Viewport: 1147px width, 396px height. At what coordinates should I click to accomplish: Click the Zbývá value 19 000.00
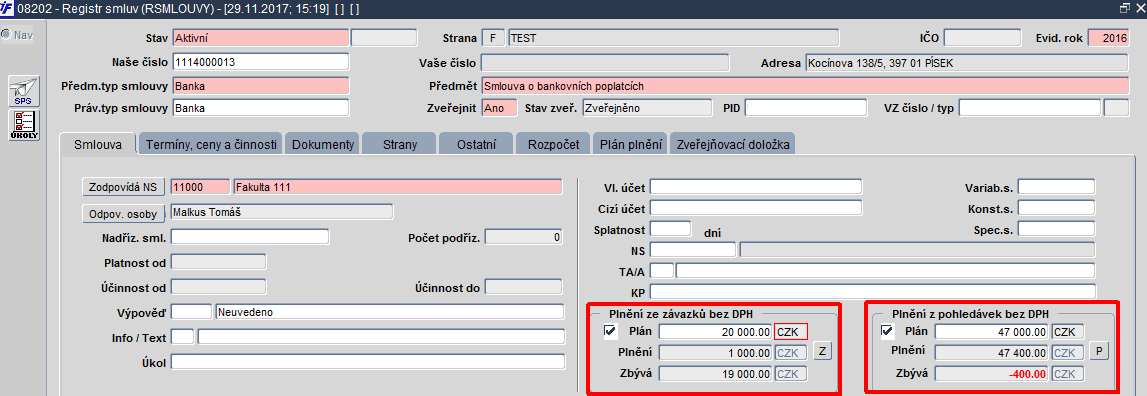point(715,373)
